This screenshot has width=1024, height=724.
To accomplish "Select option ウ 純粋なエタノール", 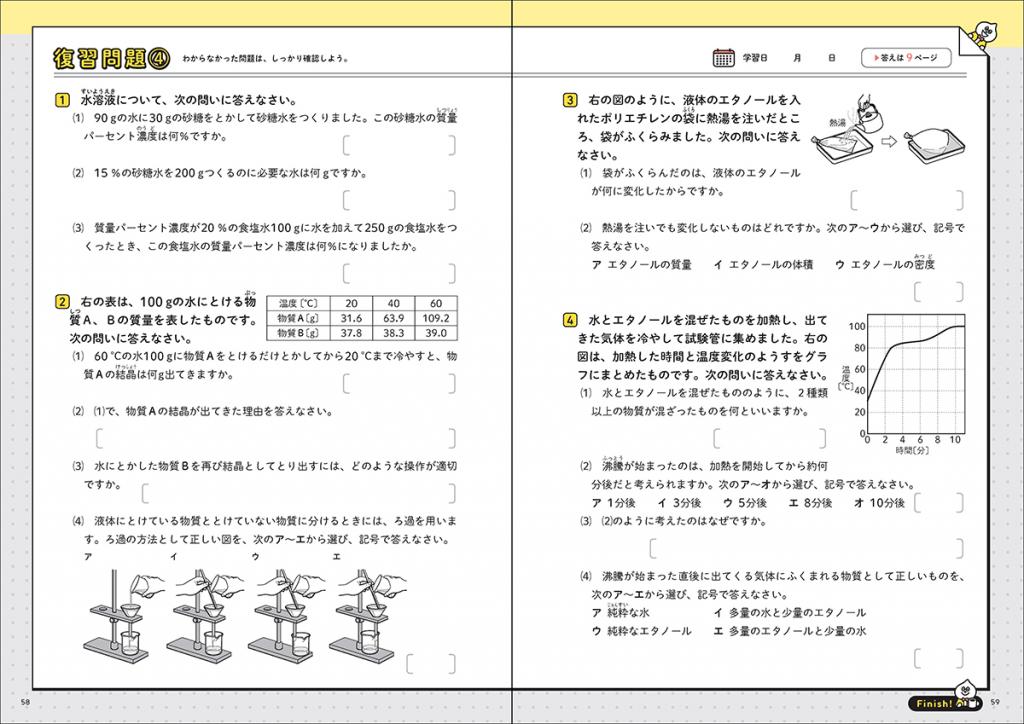I will [641, 631].
